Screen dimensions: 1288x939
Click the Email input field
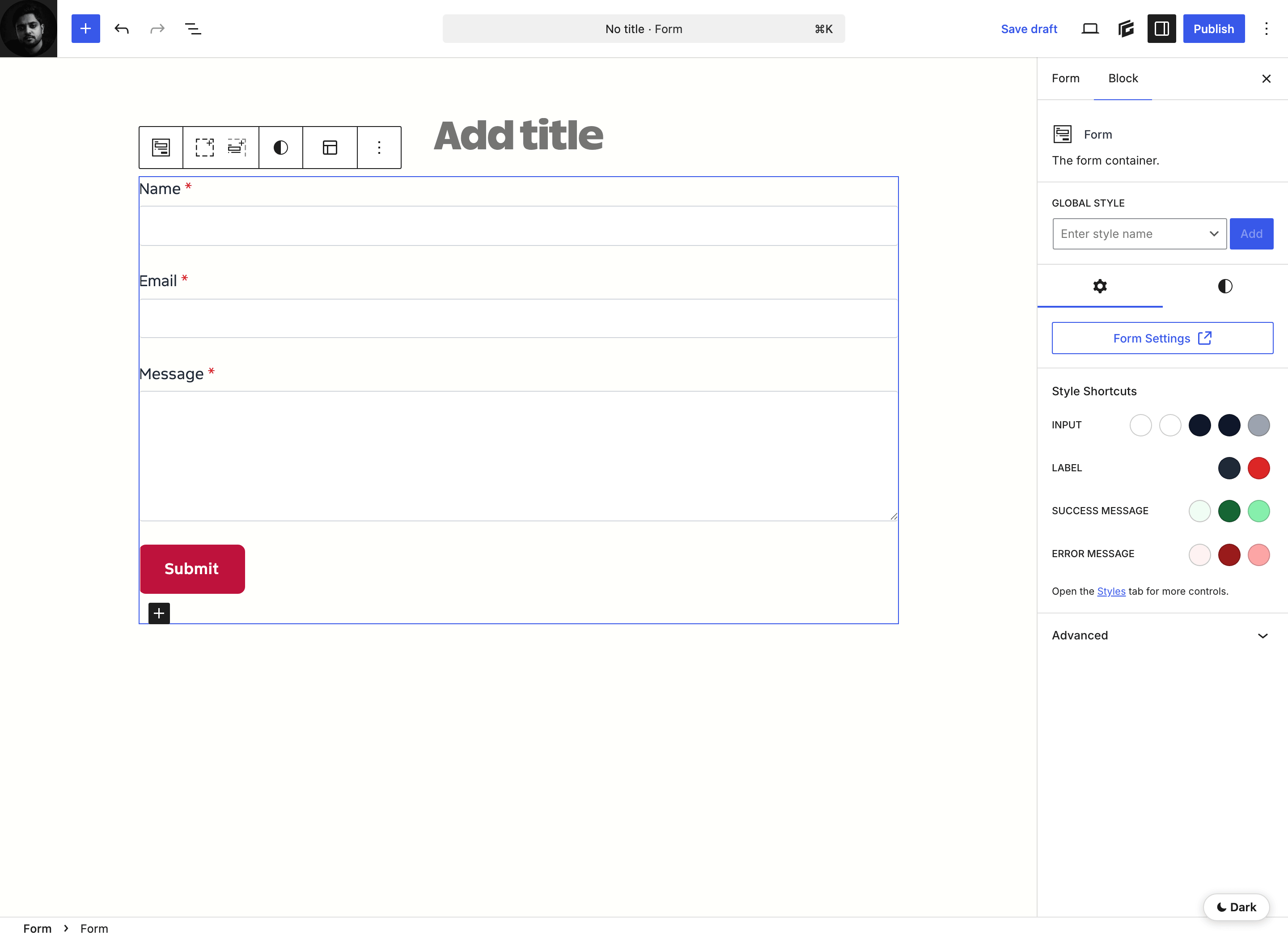518,318
